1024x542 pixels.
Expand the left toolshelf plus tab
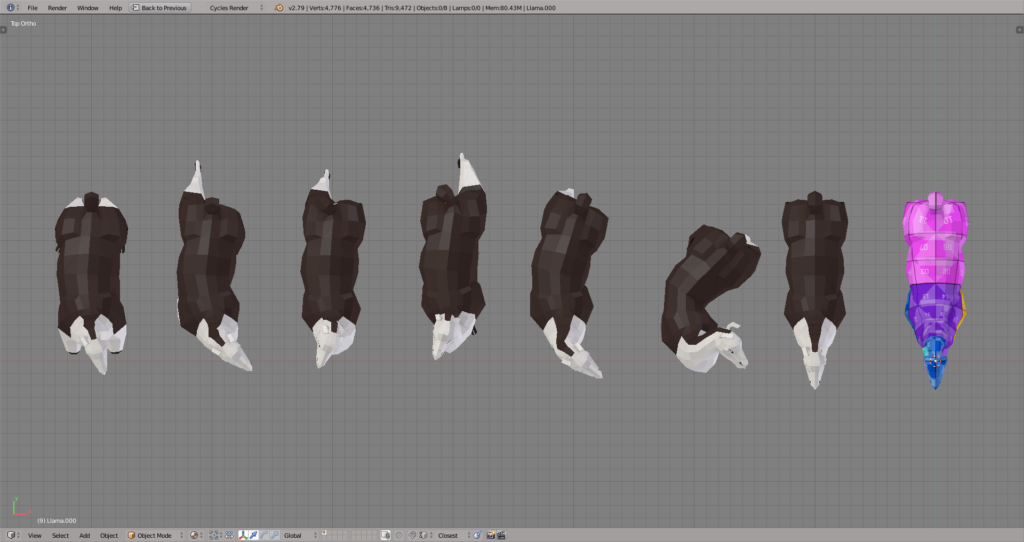(3, 29)
